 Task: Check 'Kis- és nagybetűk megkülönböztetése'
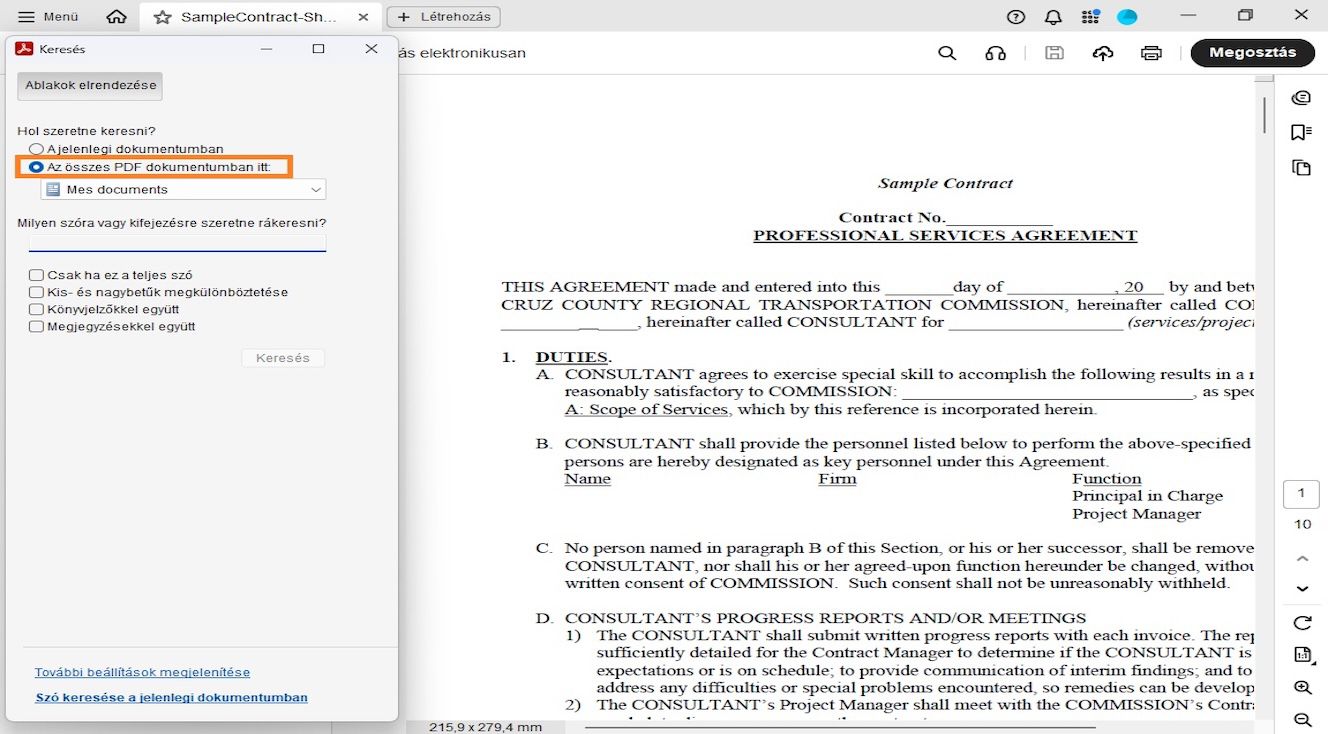tap(36, 291)
